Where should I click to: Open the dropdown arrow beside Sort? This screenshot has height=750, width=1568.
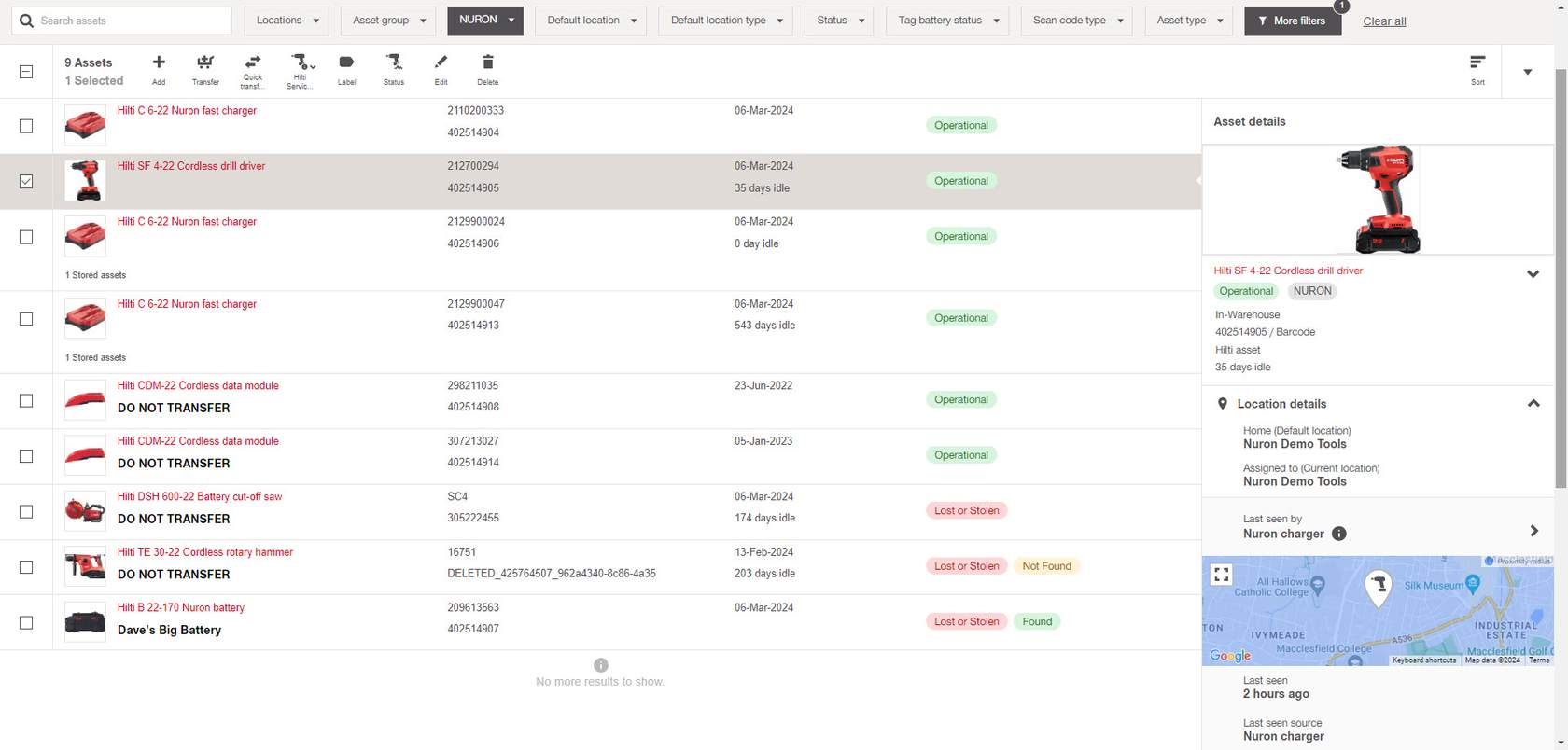click(1528, 72)
